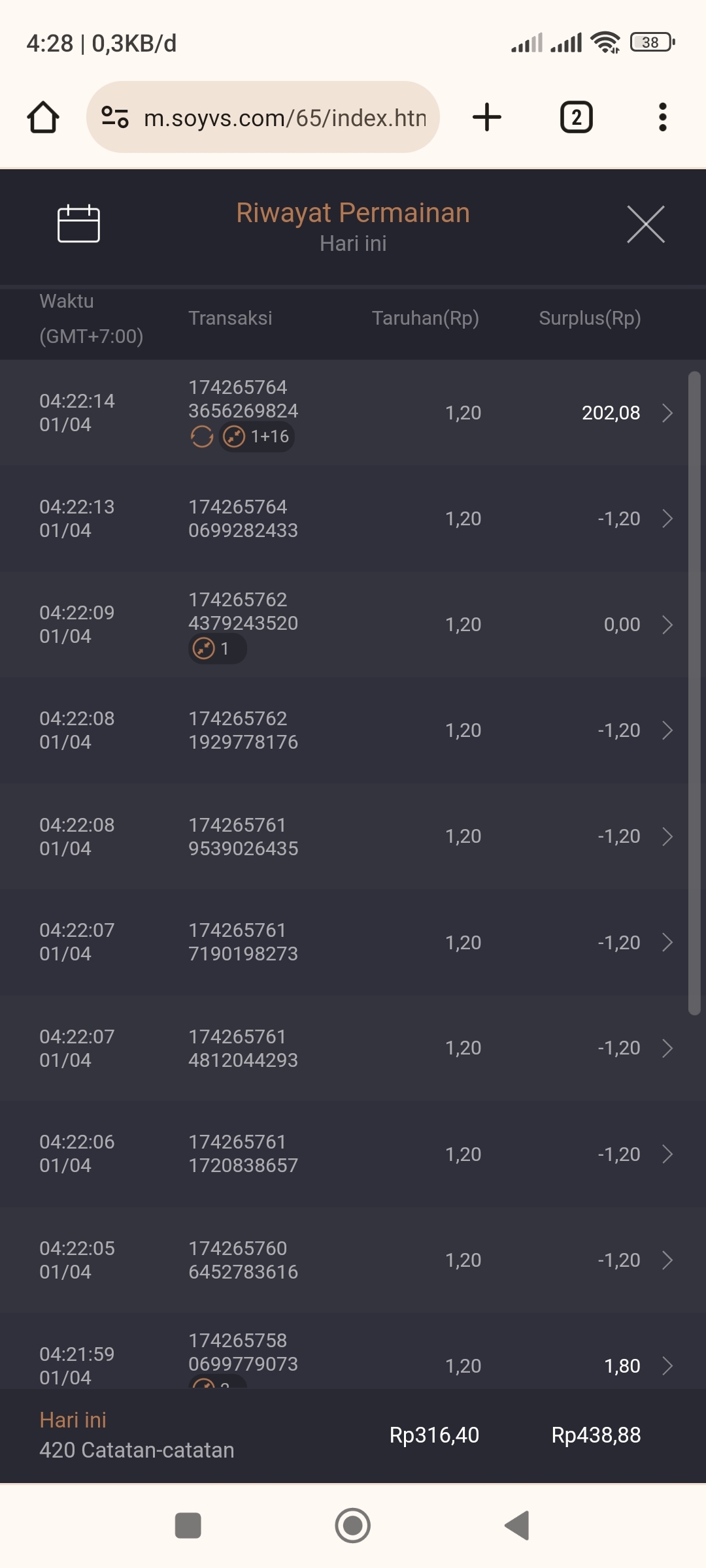Viewport: 706px width, 1568px height.
Task: Expand the 0,00 surplus row chevron
Action: (667, 625)
